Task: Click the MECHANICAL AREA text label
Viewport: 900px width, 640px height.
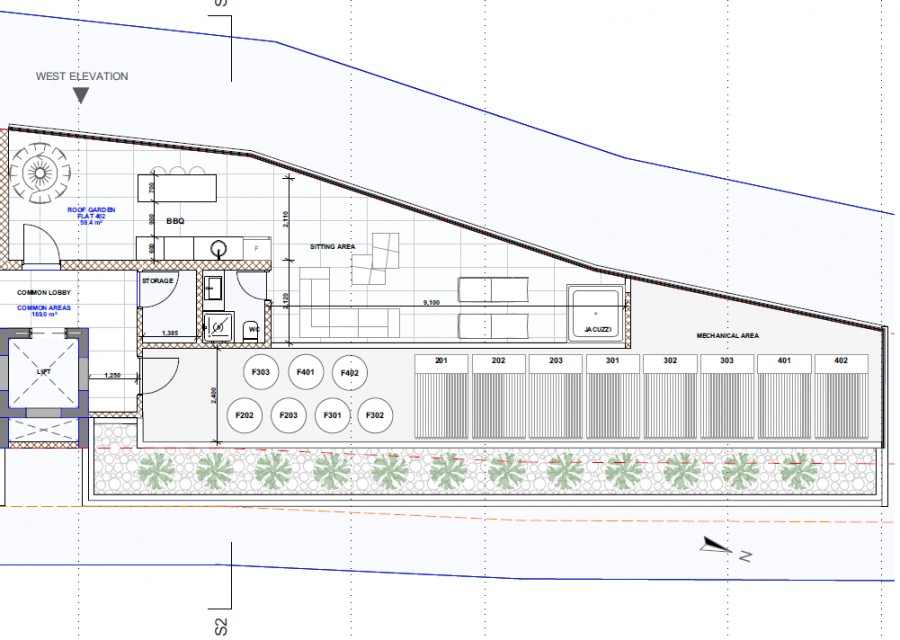Action: [730, 335]
